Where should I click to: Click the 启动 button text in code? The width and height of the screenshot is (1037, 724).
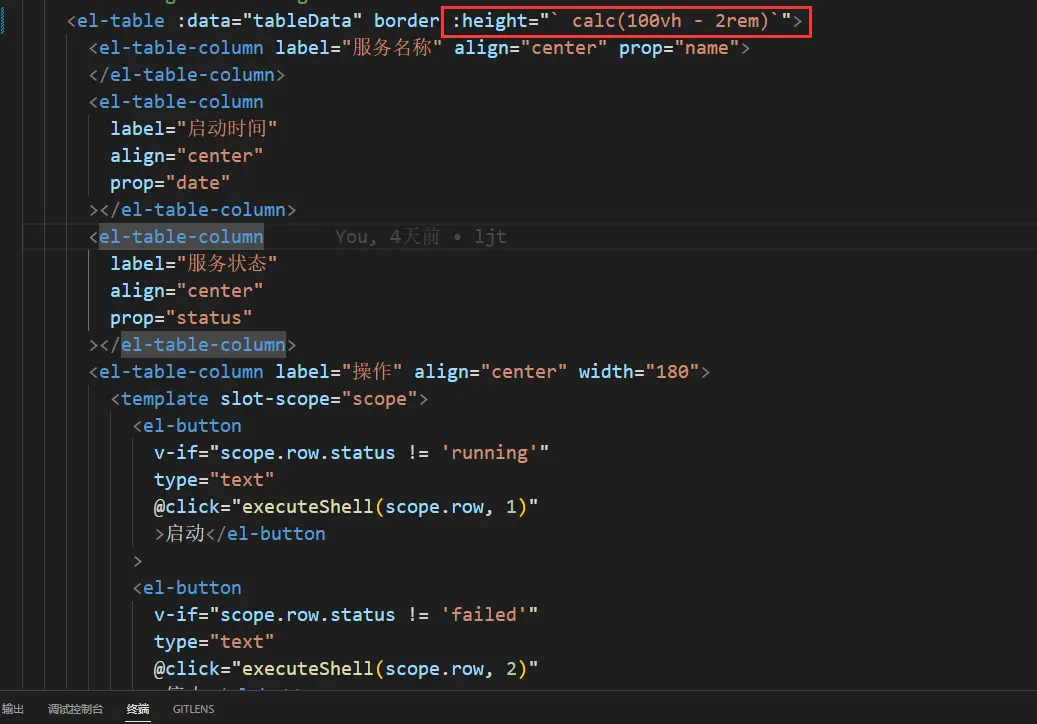pyautogui.click(x=184, y=534)
